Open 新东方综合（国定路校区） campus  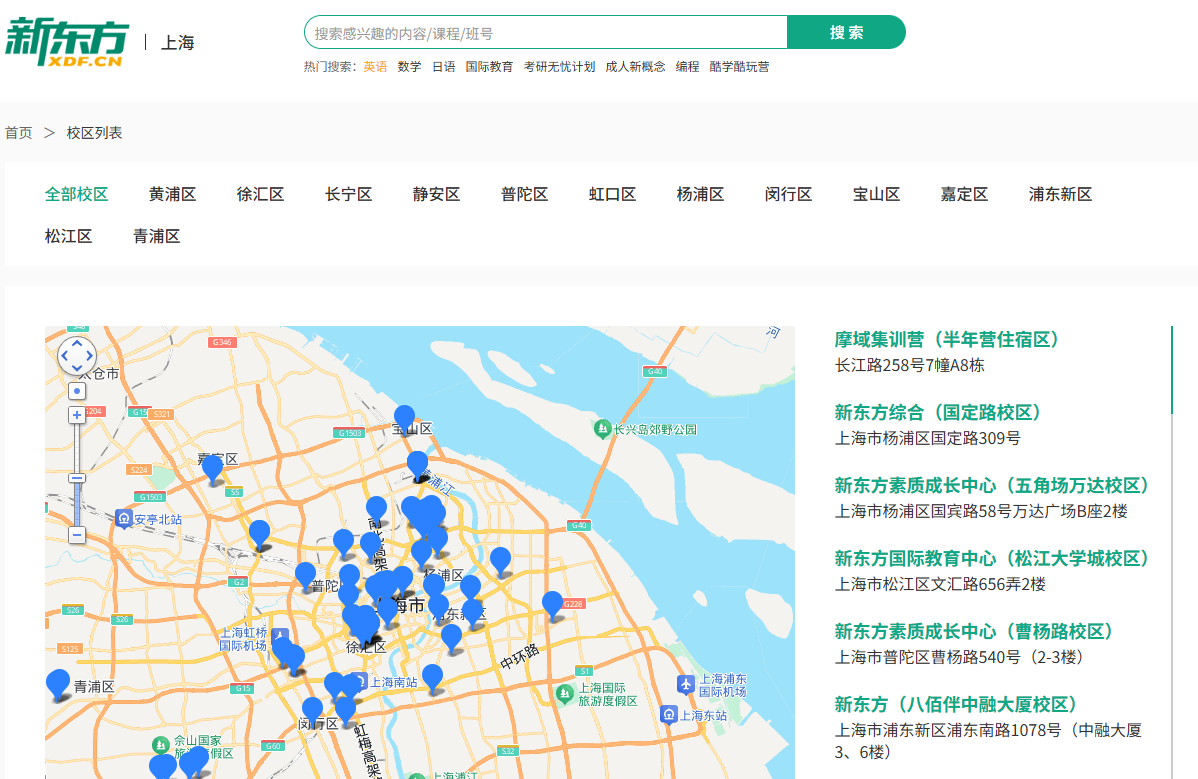click(938, 412)
